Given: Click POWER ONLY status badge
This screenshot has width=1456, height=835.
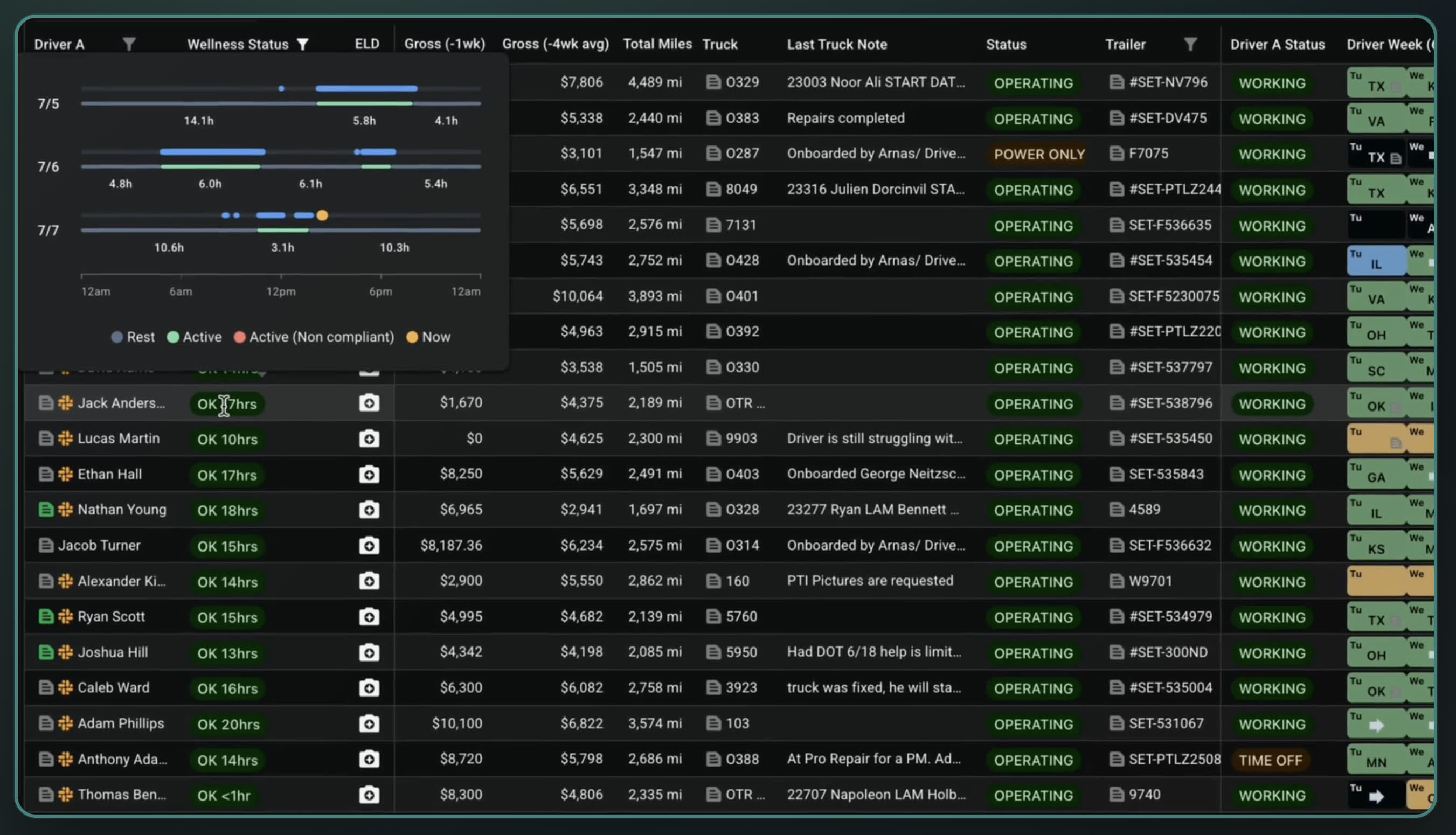Looking at the screenshot, I should (x=1038, y=154).
